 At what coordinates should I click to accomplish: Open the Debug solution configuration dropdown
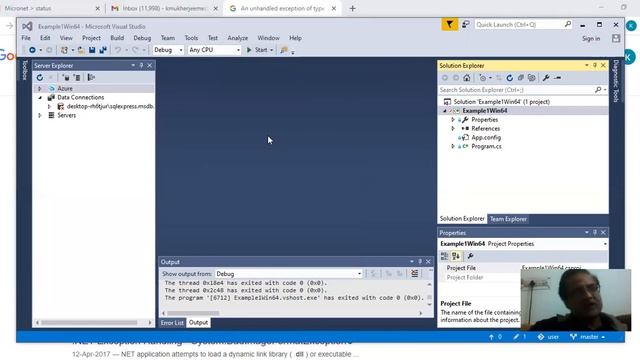coord(168,50)
